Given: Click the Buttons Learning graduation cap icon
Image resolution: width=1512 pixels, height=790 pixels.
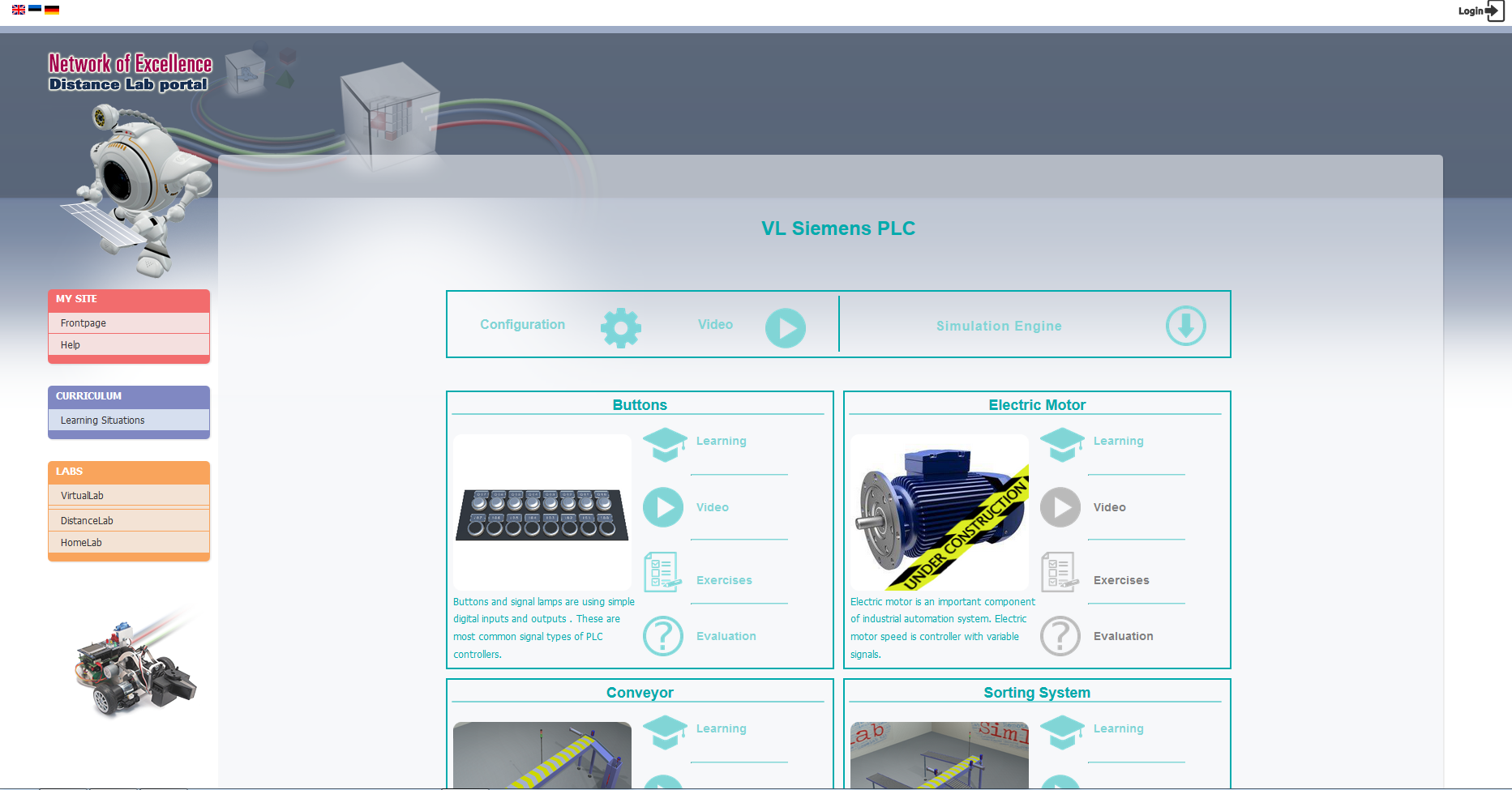Looking at the screenshot, I should [x=665, y=444].
